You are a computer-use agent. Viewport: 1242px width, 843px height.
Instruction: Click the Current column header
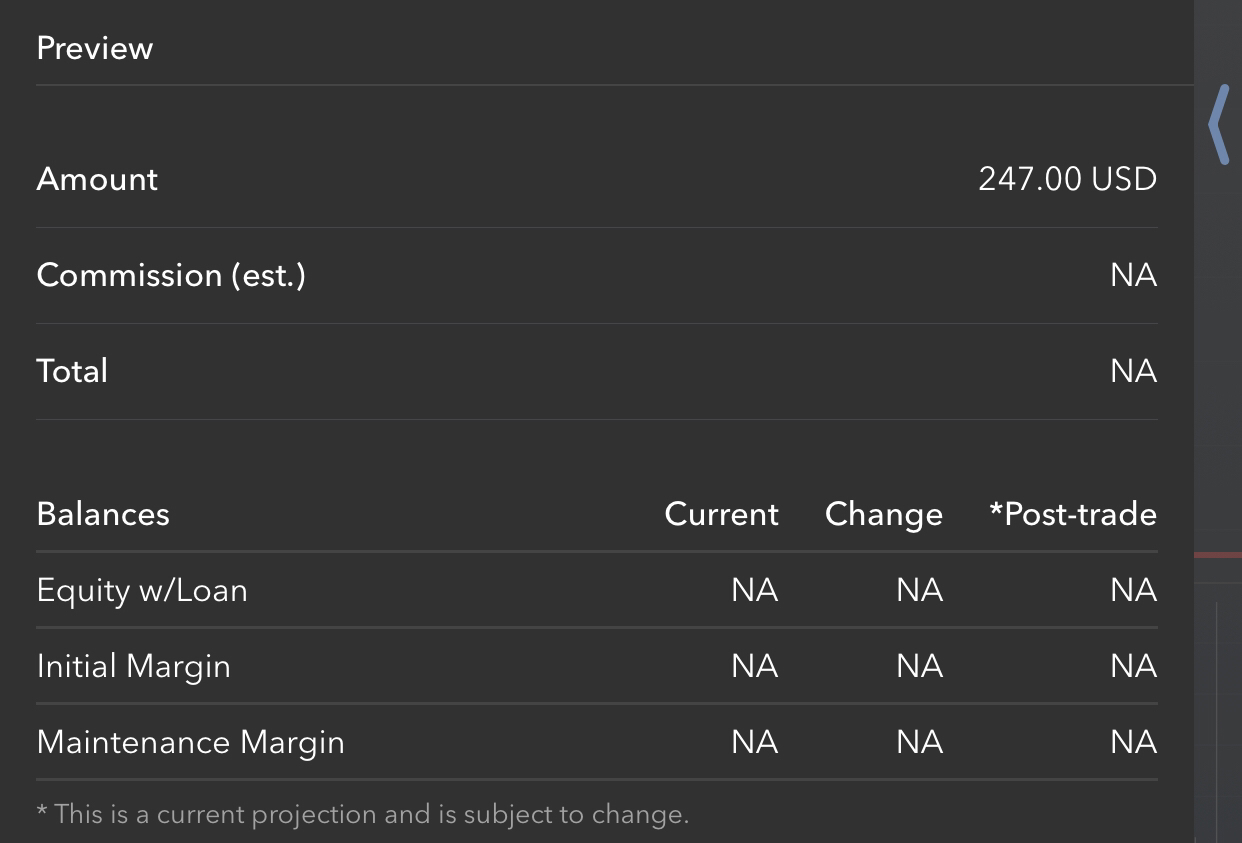pyautogui.click(x=721, y=514)
